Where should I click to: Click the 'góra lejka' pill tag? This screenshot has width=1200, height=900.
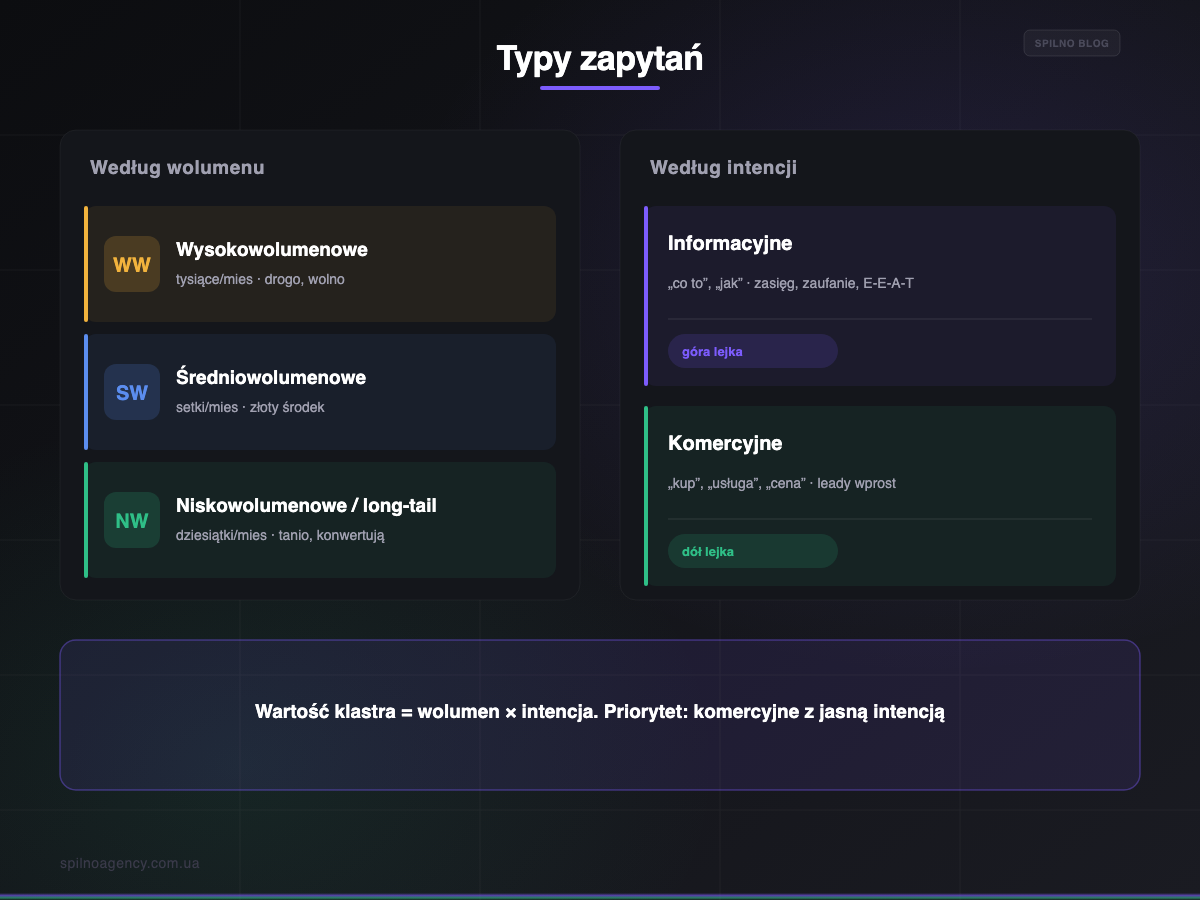click(753, 351)
